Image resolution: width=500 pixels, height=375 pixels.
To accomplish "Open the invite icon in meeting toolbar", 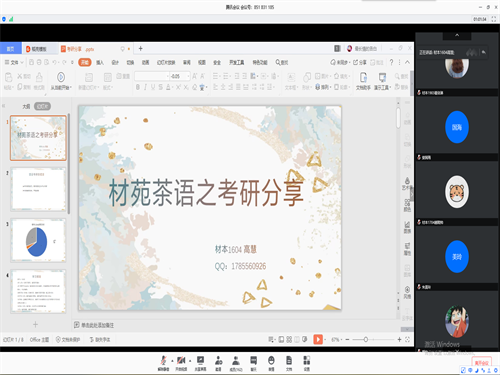I will (x=218, y=361).
